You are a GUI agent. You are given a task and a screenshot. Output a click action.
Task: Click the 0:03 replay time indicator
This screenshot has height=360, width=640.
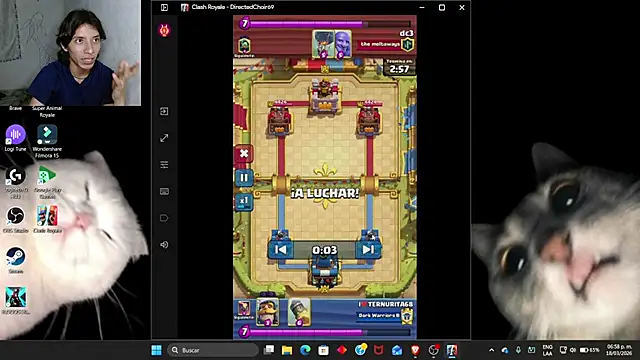324,250
